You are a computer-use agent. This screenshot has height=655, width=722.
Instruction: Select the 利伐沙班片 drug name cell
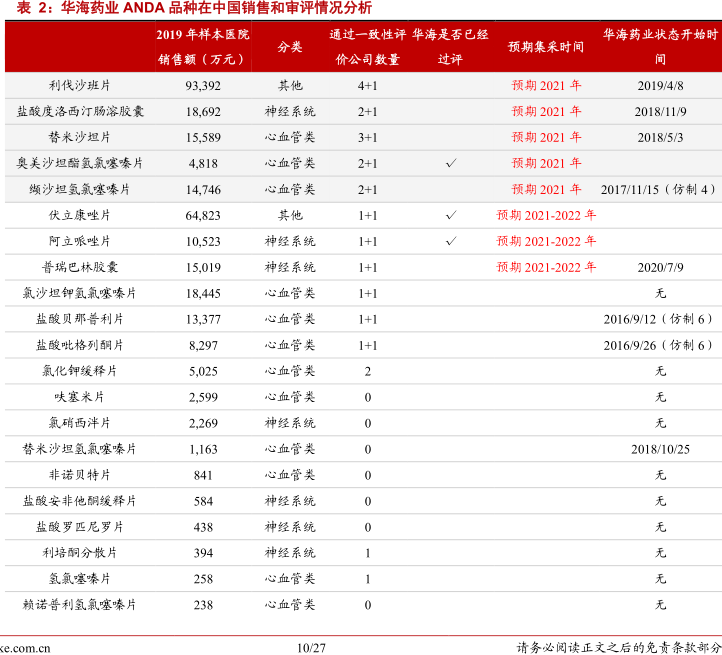[80, 85]
